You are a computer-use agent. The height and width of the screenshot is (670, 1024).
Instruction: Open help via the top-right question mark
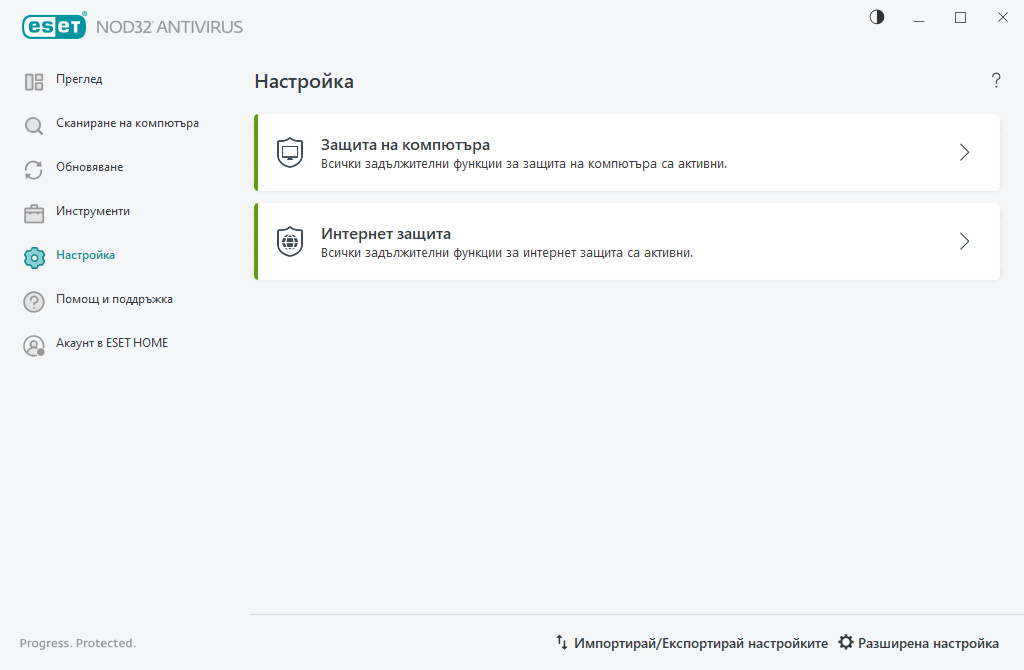[996, 80]
